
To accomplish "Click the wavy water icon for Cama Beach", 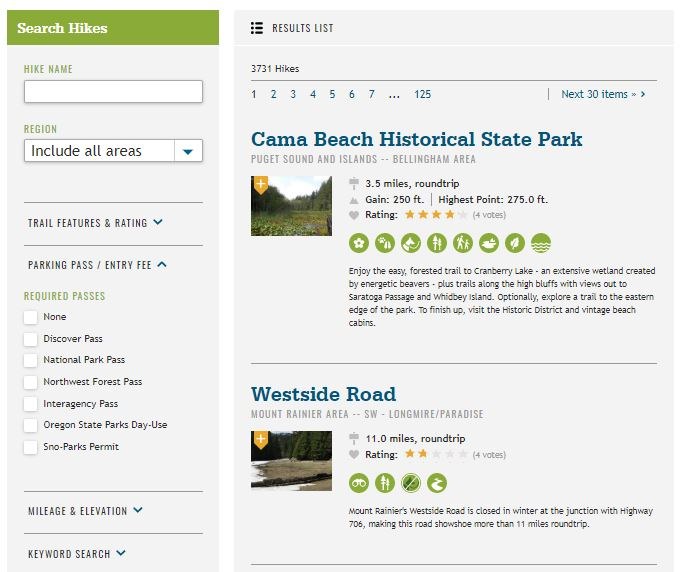I will coord(541,243).
